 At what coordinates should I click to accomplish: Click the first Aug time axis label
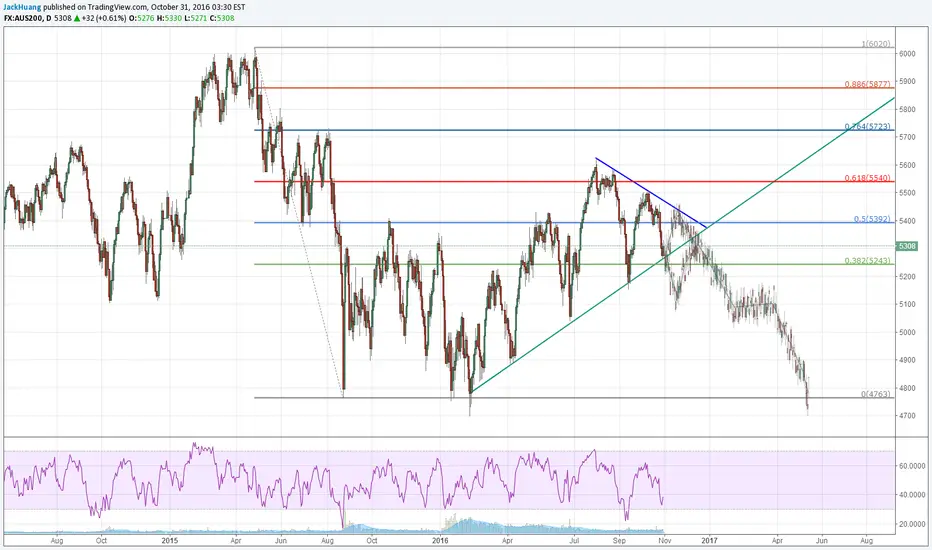pyautogui.click(x=57, y=541)
